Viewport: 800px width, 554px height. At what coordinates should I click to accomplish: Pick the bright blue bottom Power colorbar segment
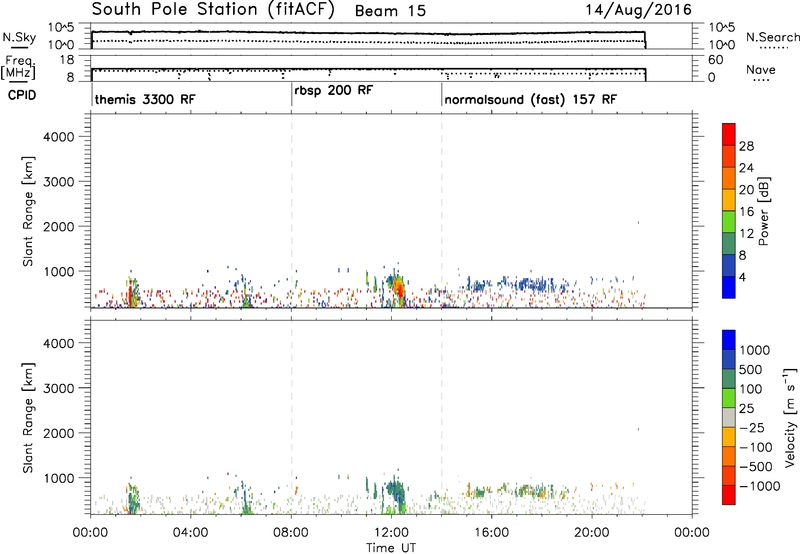pos(729,287)
